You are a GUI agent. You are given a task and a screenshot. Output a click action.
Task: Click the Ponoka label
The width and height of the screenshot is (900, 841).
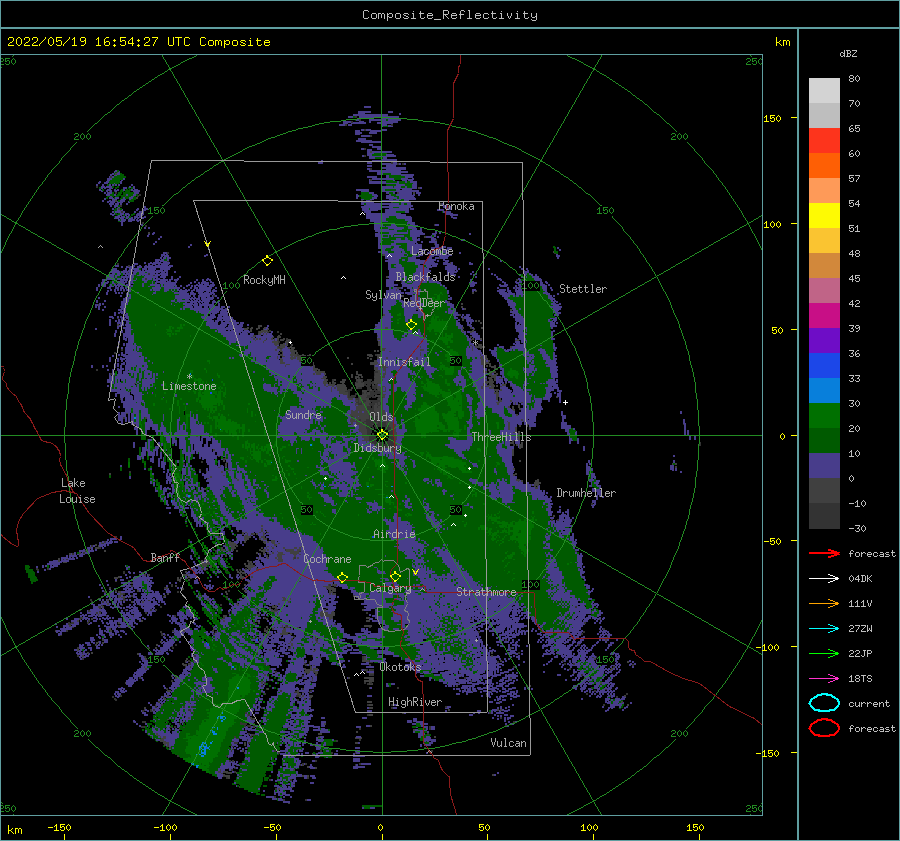tap(456, 206)
